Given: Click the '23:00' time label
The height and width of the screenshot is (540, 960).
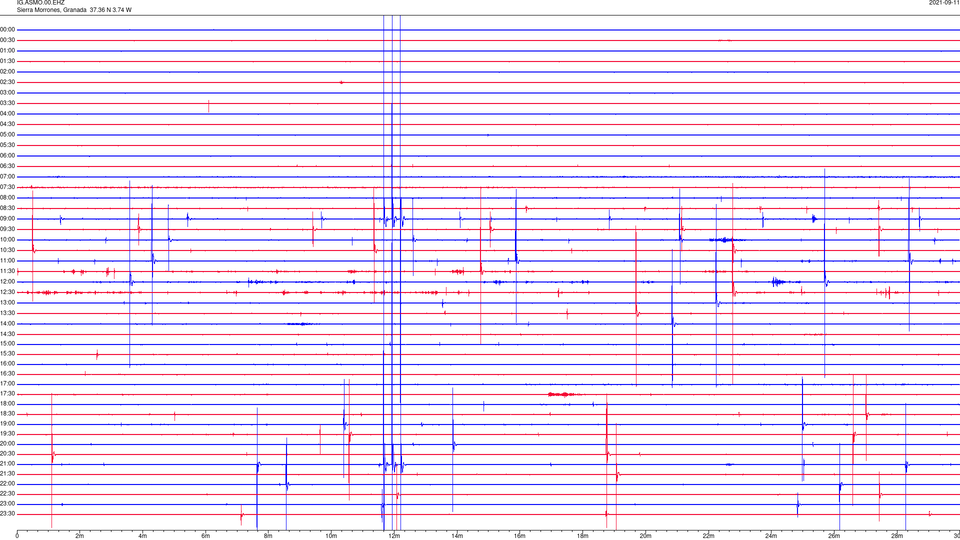Looking at the screenshot, I should point(8,503).
